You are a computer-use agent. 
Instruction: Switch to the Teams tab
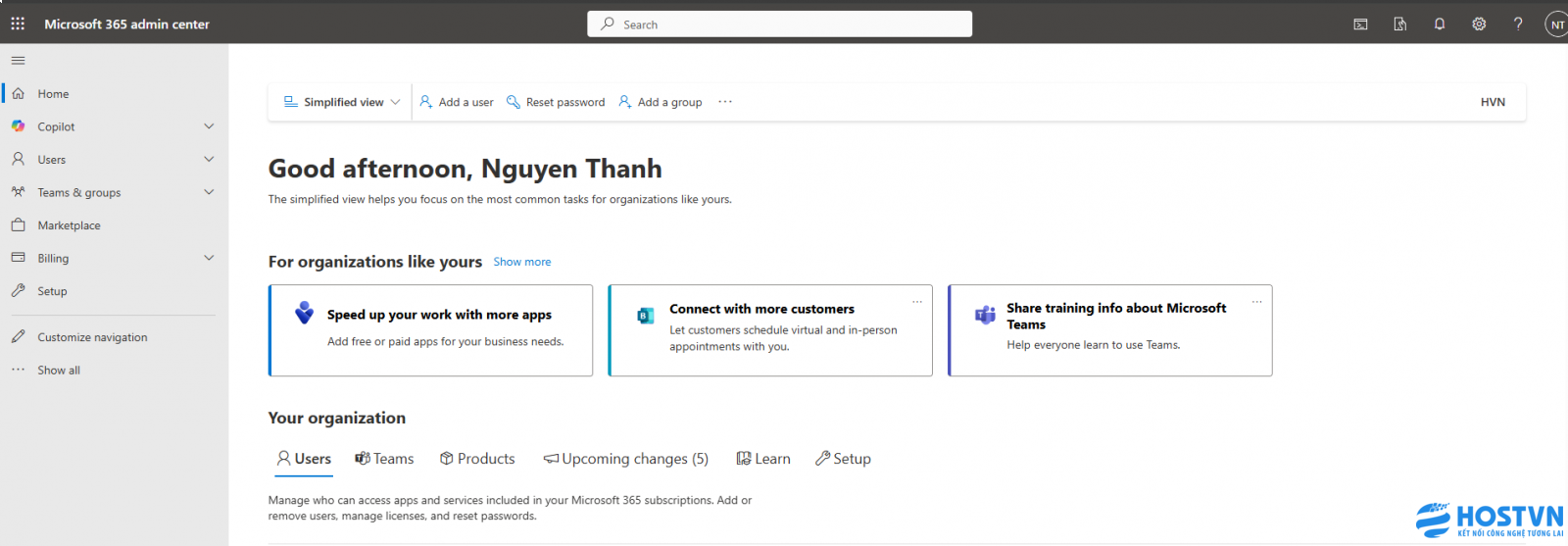point(384,459)
